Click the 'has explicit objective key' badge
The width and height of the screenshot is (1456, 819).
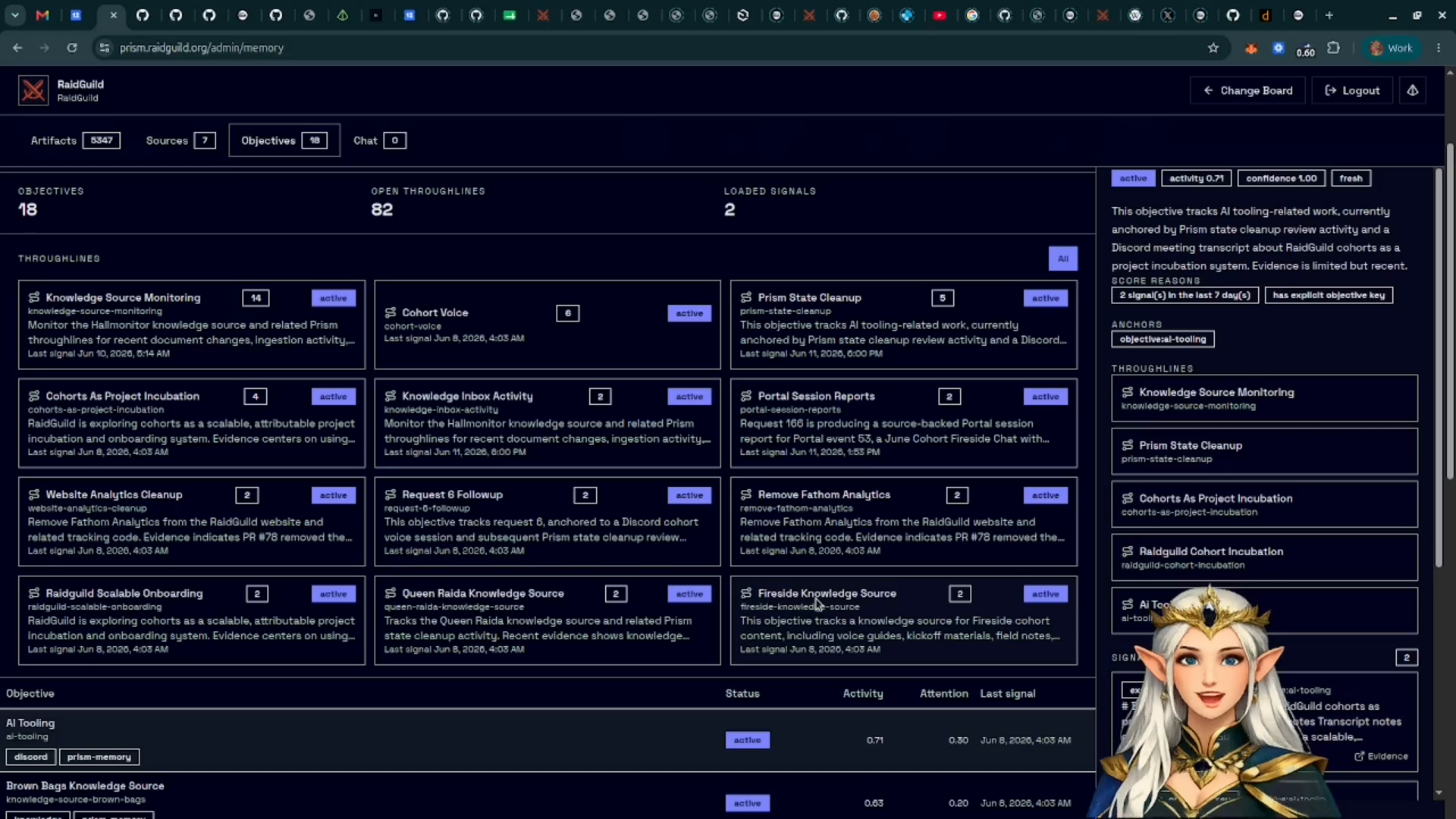click(x=1329, y=295)
